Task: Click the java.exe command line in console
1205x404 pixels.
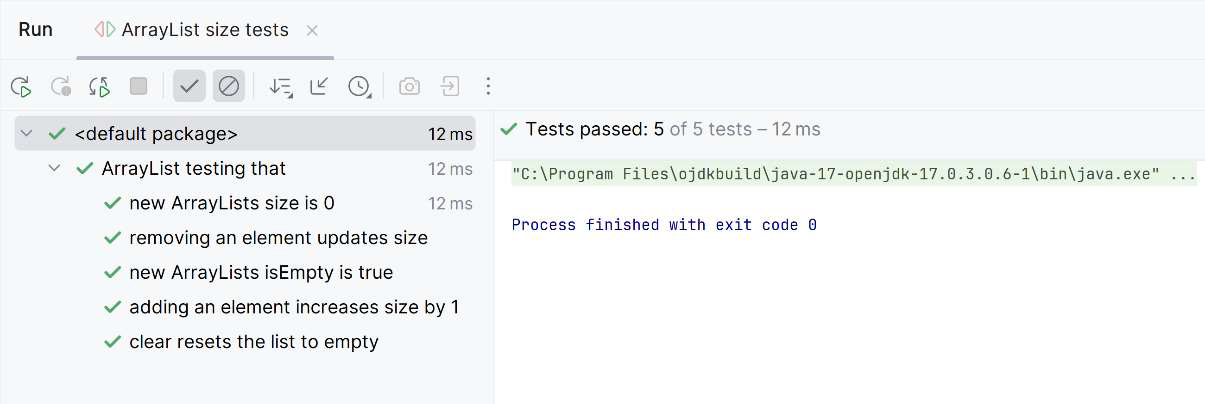Action: pos(853,175)
